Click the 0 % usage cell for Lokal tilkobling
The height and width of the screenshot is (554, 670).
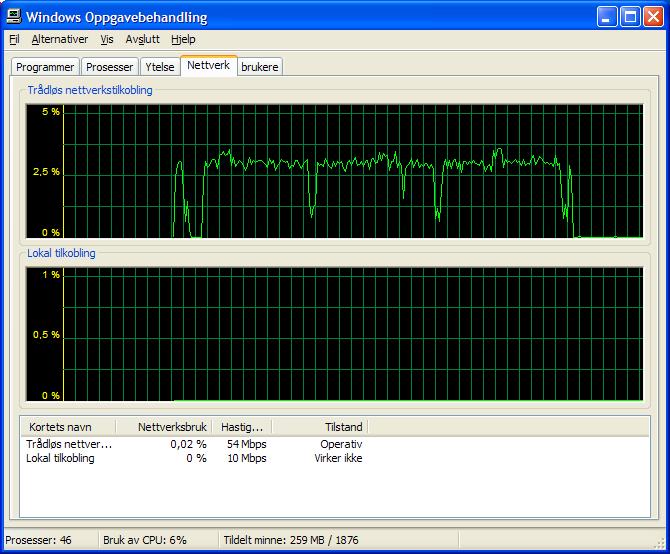[x=196, y=458]
